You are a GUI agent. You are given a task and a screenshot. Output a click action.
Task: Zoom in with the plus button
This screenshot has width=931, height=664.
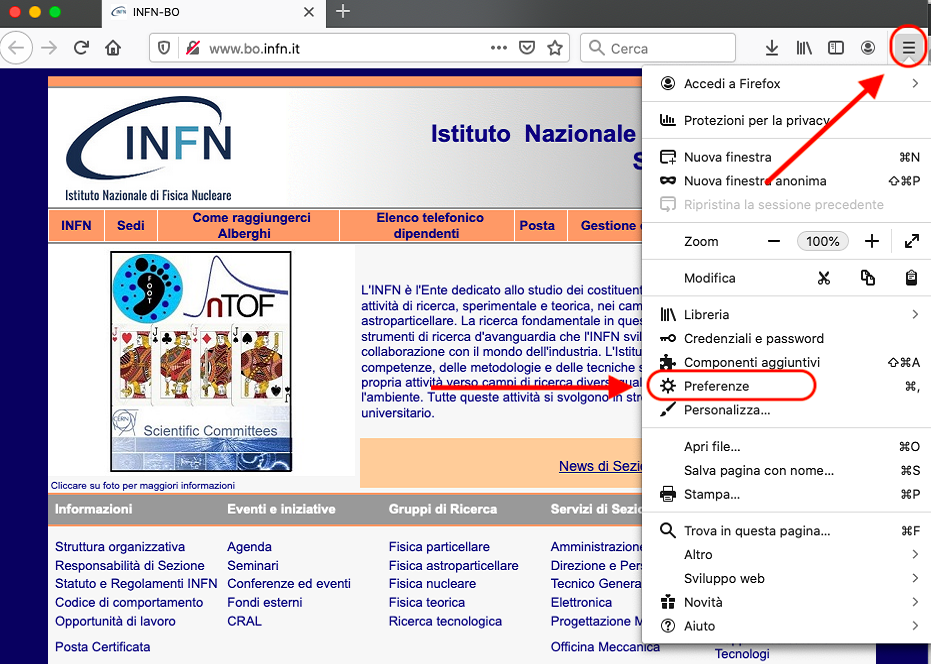[872, 241]
